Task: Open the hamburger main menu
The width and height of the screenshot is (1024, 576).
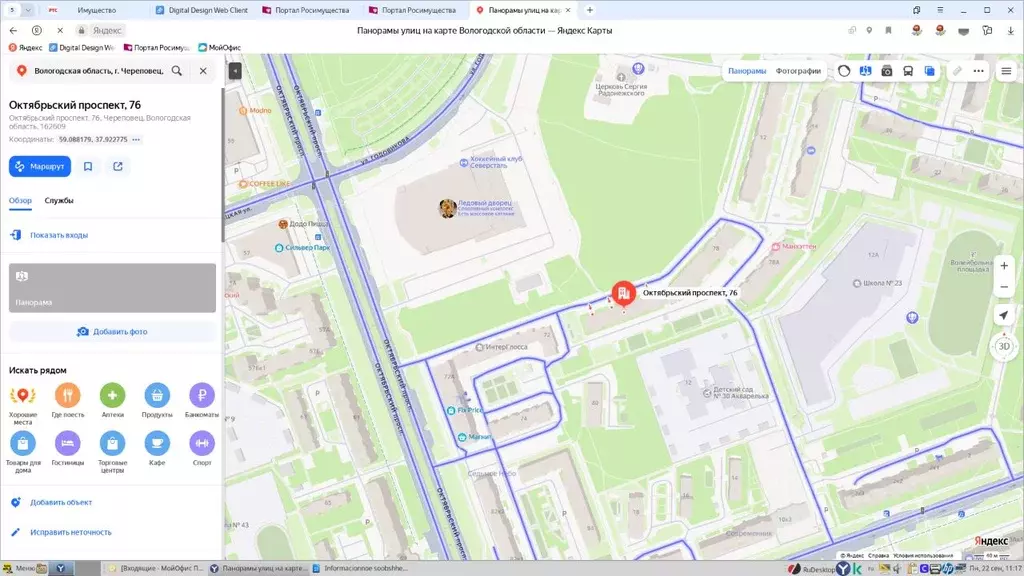Action: pyautogui.click(x=1005, y=71)
